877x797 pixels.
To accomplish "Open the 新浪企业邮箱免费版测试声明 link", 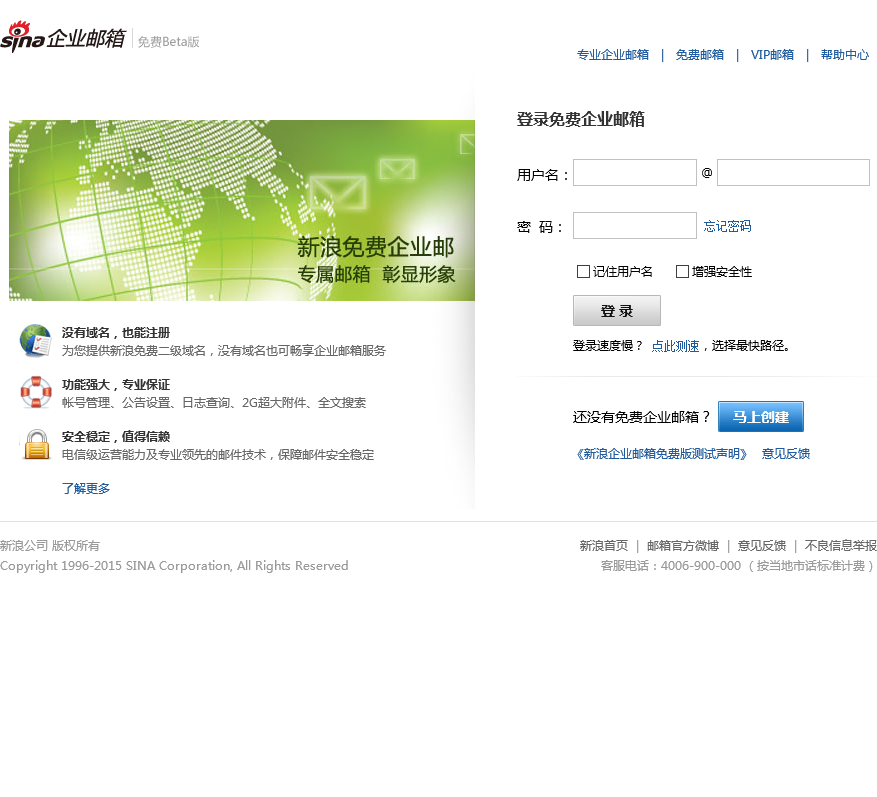I will [x=662, y=454].
